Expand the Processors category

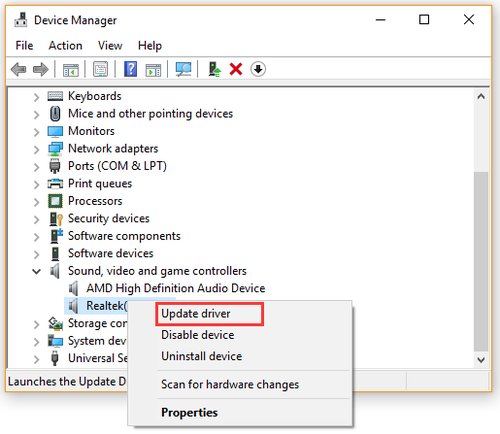[x=36, y=202]
